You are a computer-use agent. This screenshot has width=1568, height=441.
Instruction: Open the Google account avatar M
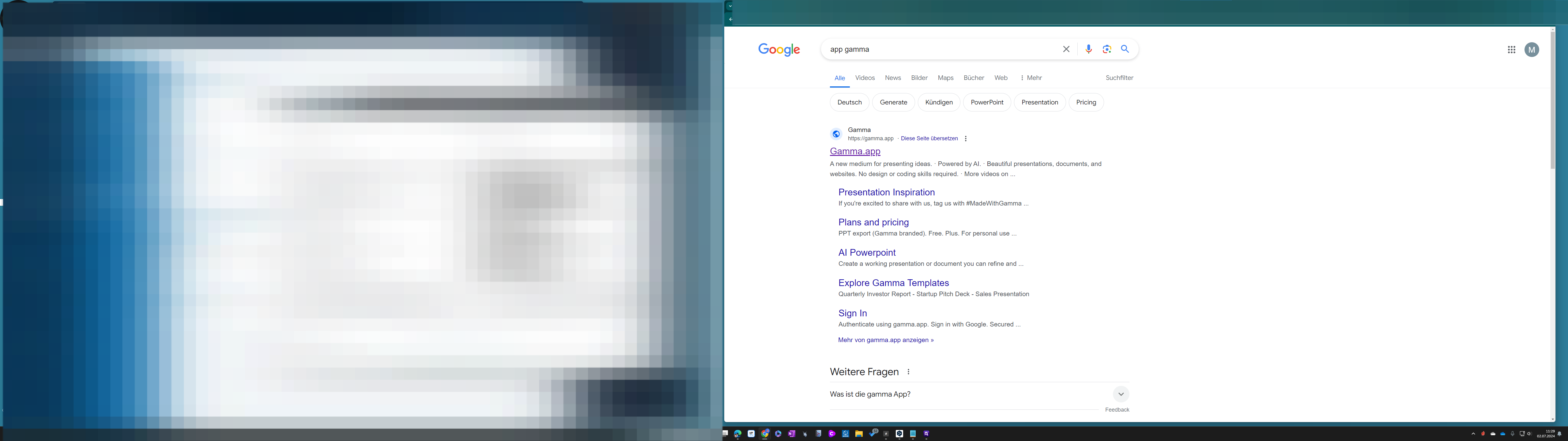tap(1532, 50)
